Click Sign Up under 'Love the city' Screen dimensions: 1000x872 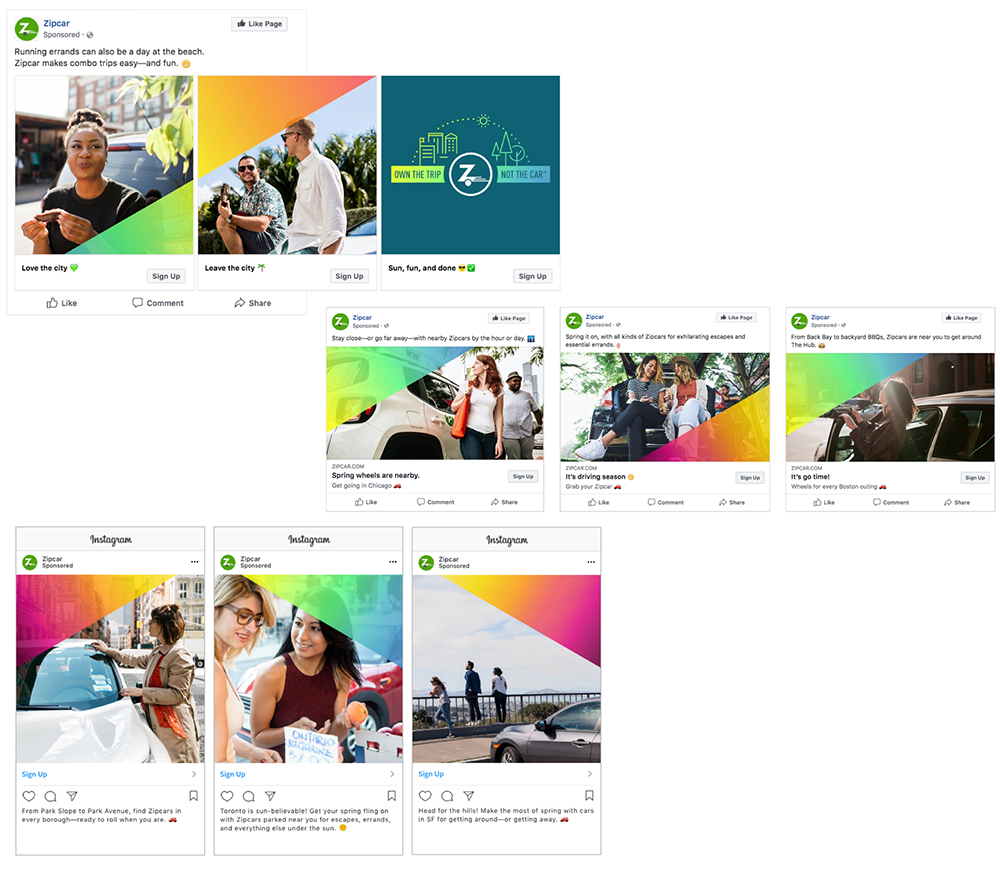pyautogui.click(x=166, y=276)
